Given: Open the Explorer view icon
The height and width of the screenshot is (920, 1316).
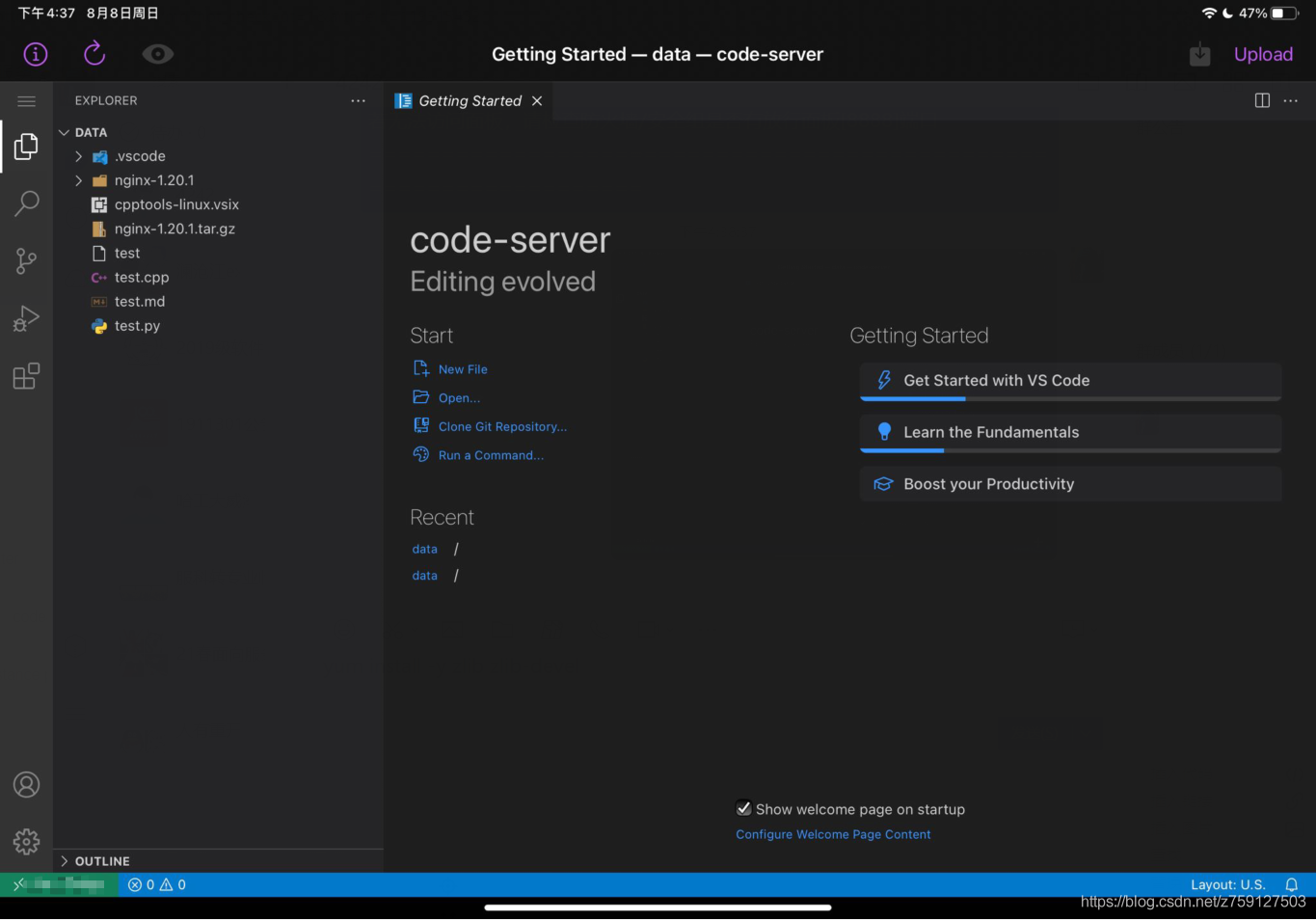Looking at the screenshot, I should click(x=27, y=146).
